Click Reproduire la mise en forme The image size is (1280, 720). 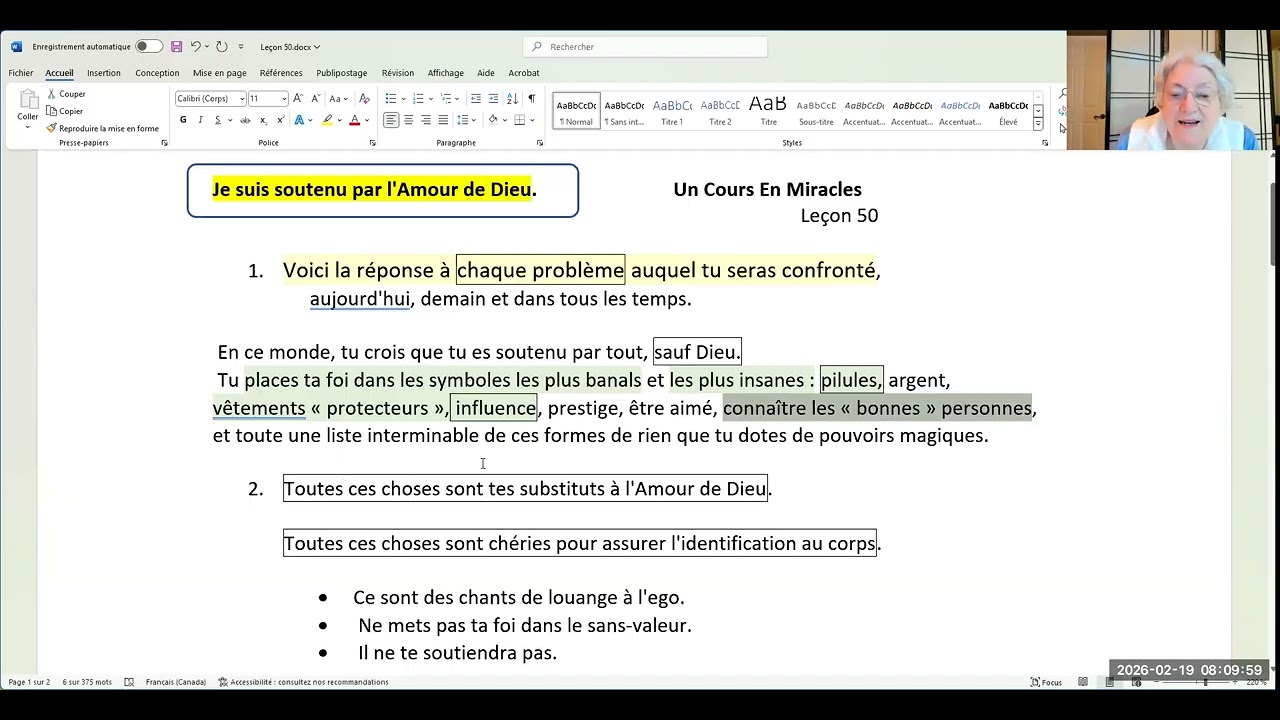click(x=102, y=128)
